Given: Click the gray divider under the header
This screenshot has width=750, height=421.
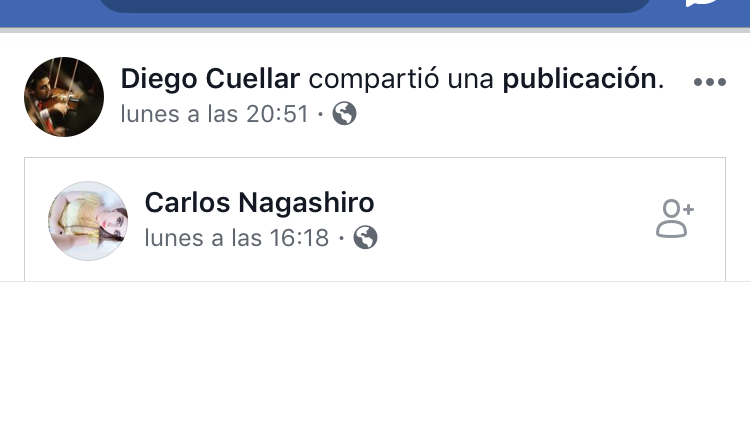Looking at the screenshot, I should click(375, 30).
